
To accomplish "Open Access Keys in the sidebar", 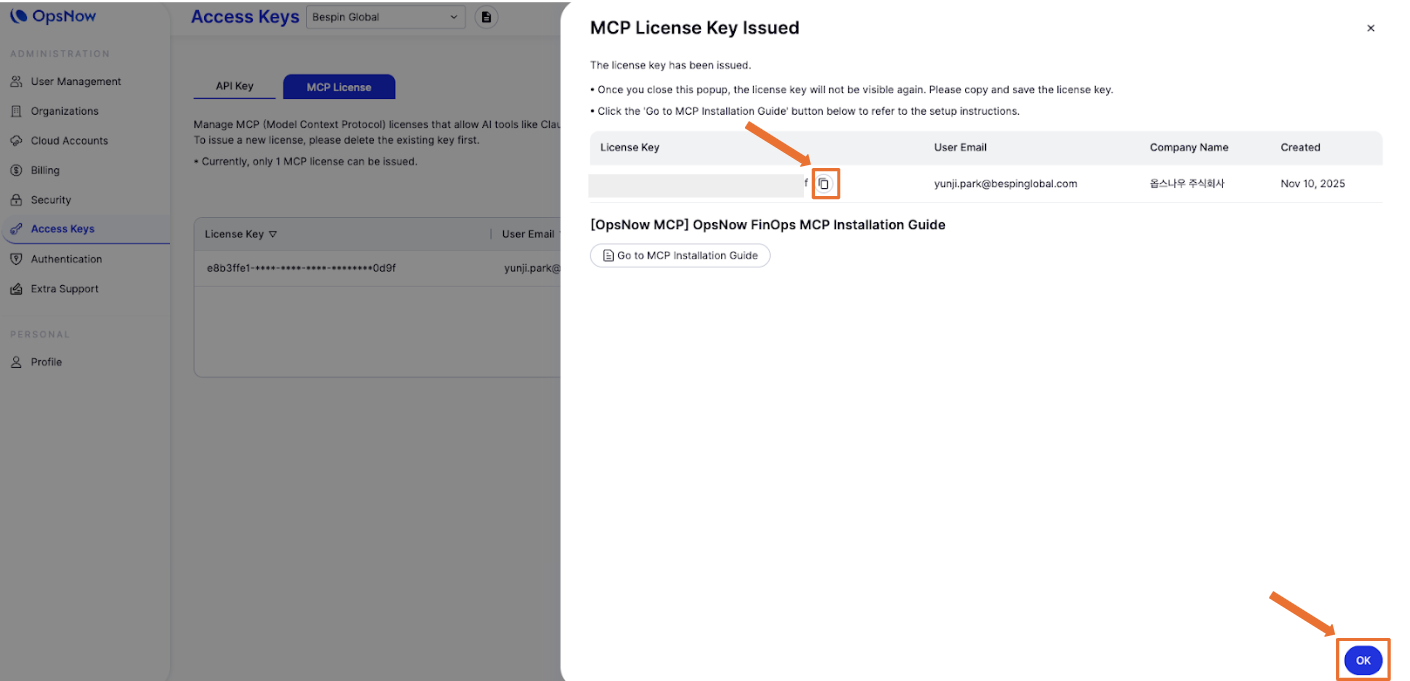I will tap(62, 229).
